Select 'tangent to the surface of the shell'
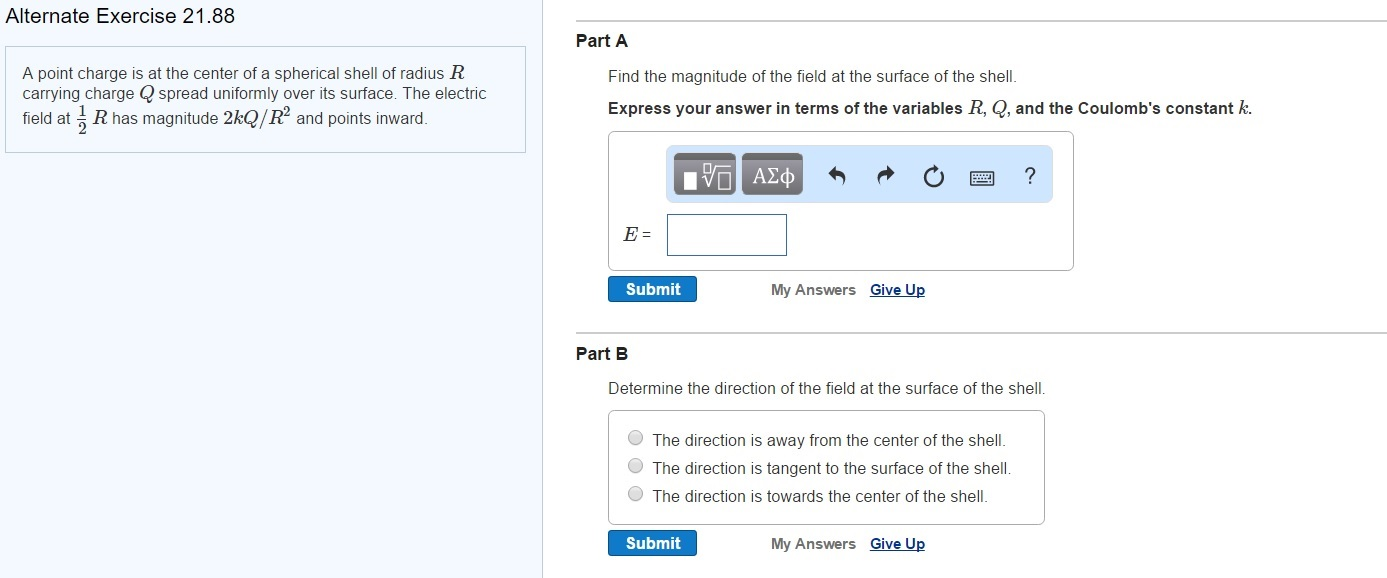 [636, 466]
